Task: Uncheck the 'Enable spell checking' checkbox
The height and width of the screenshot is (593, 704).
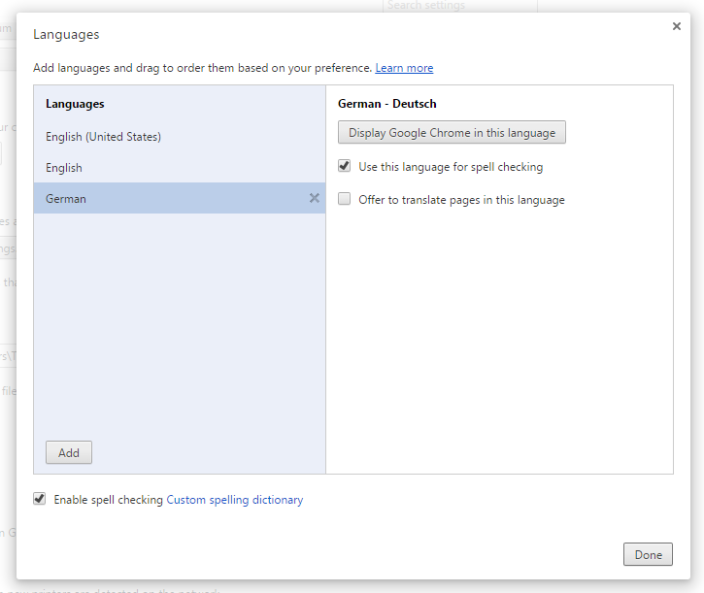Action: click(40, 499)
